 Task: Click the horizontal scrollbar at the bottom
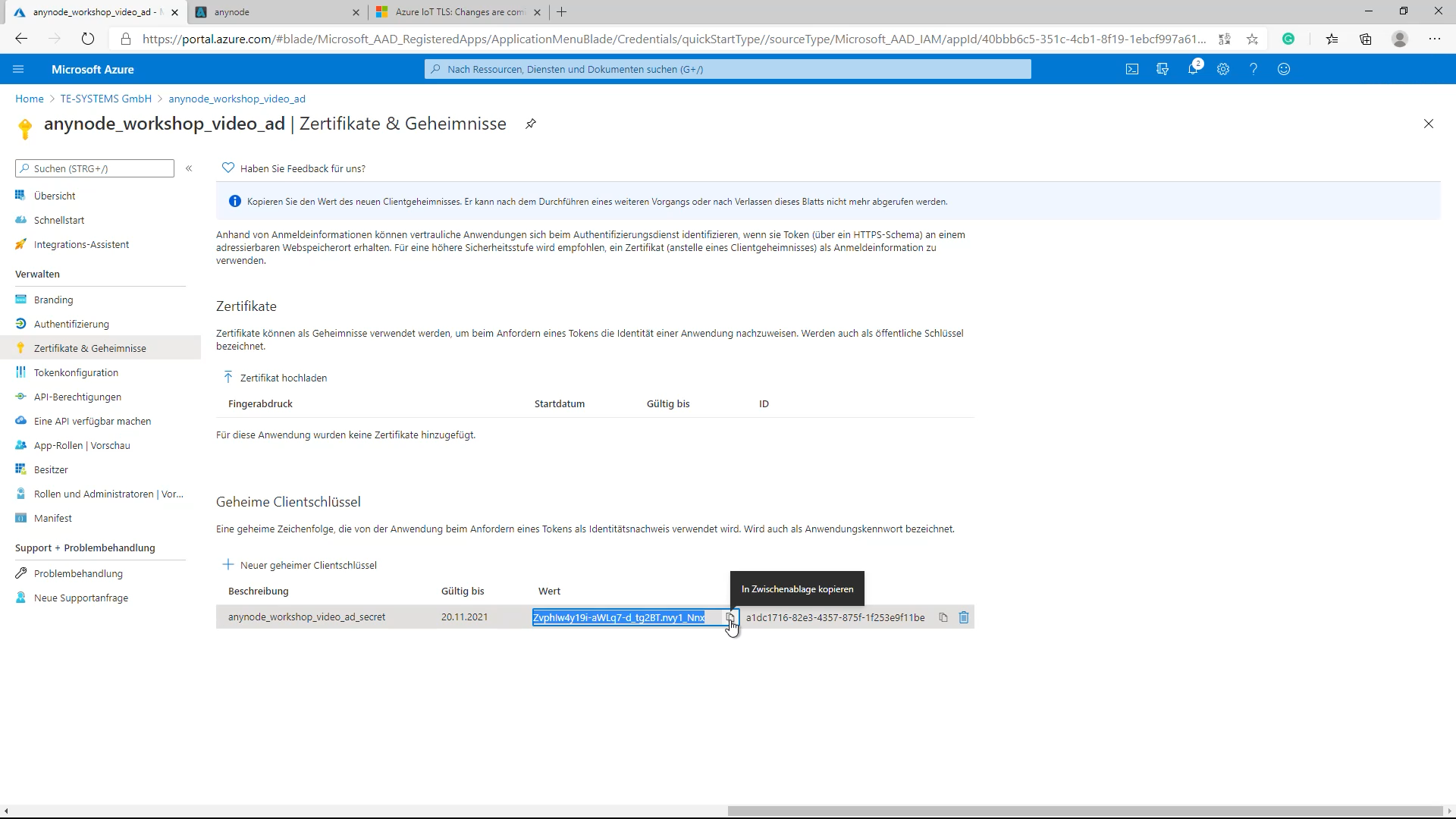point(1084,811)
